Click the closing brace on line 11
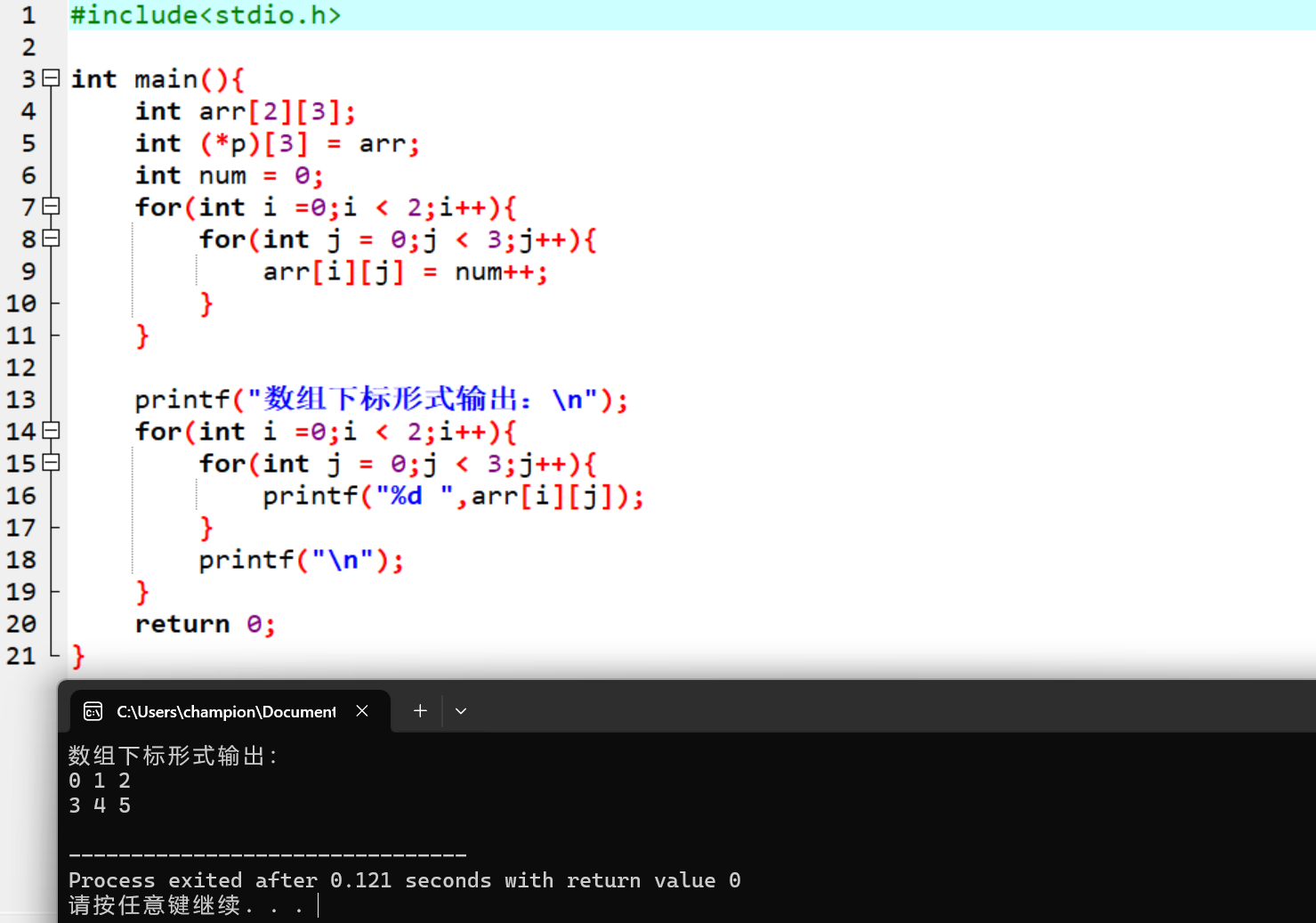Screen dimensions: 1316x923 (x=142, y=336)
